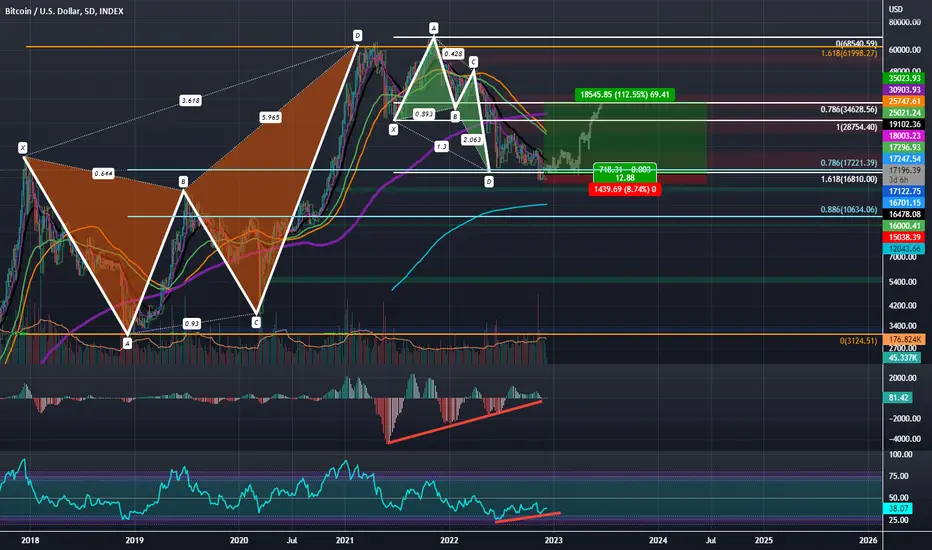Click the red trendline under the RSI line
The image size is (932, 550).
527,517
